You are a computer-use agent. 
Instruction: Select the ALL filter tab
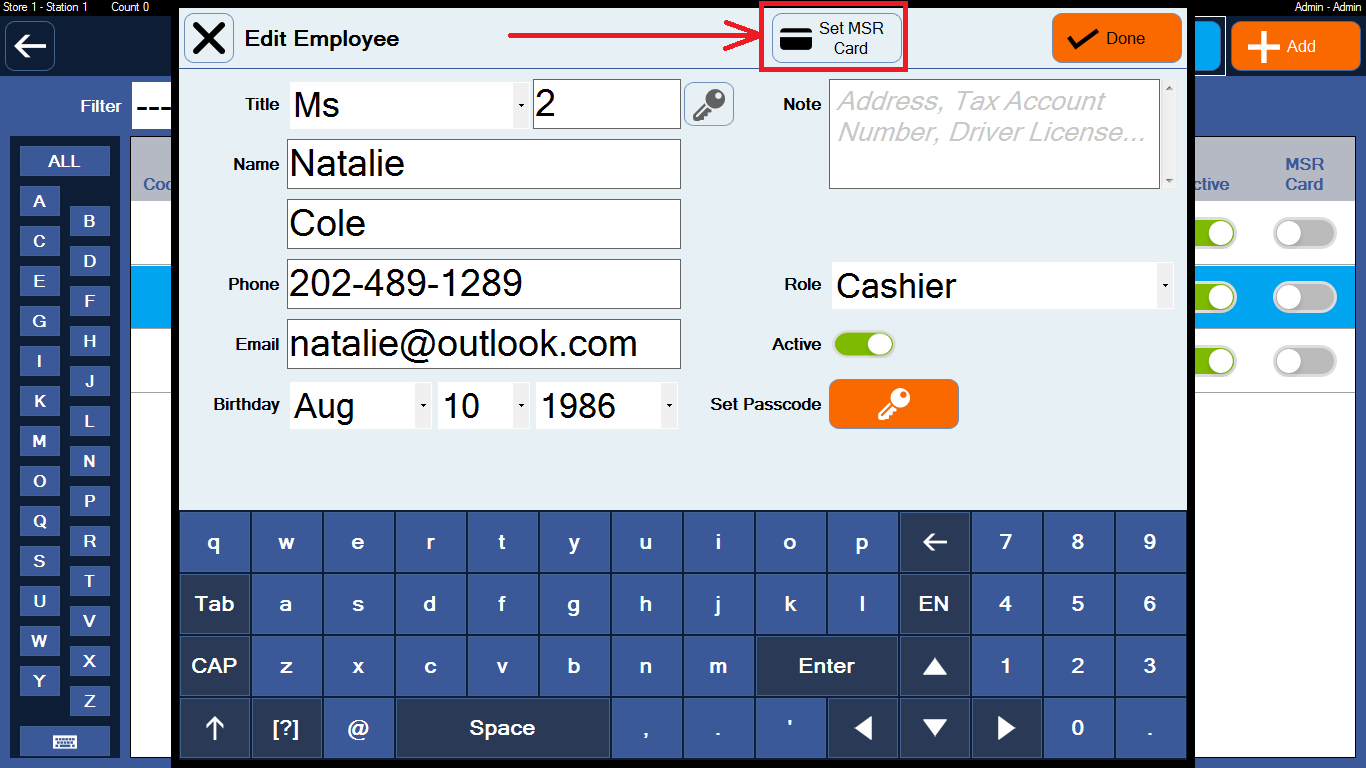pyautogui.click(x=64, y=160)
